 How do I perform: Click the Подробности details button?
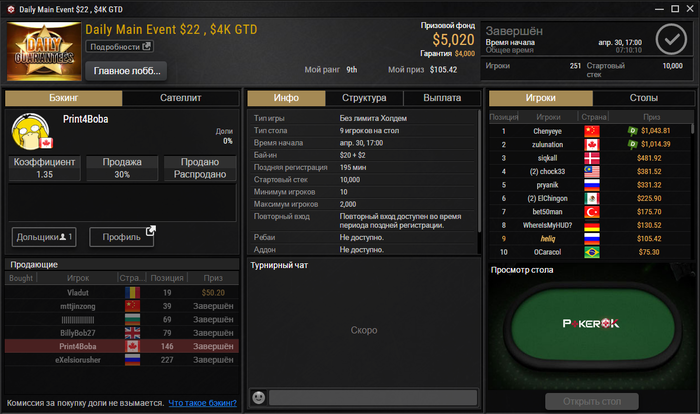click(120, 46)
